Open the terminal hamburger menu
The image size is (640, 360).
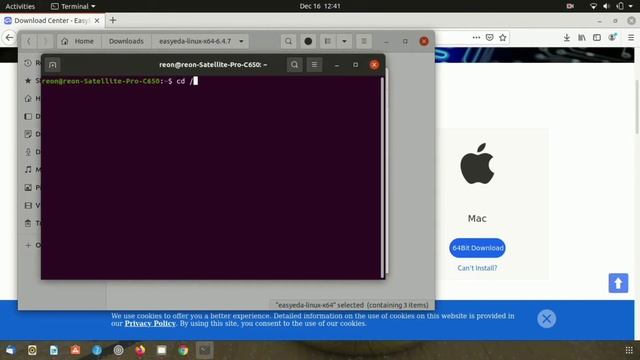coord(314,64)
